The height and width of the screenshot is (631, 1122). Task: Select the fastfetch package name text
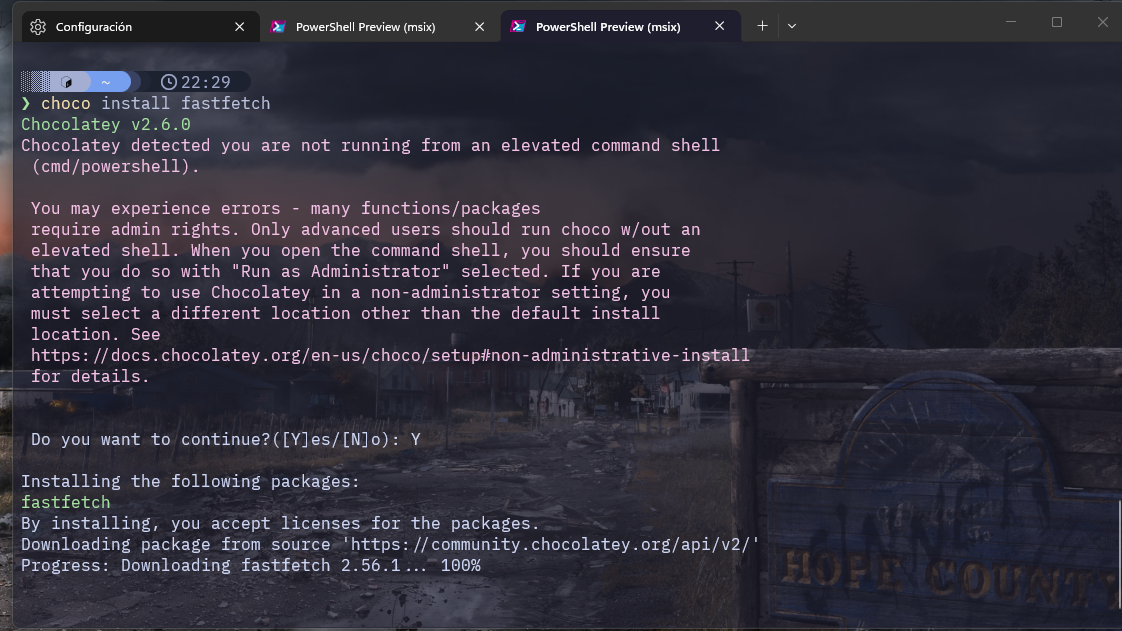coord(65,502)
